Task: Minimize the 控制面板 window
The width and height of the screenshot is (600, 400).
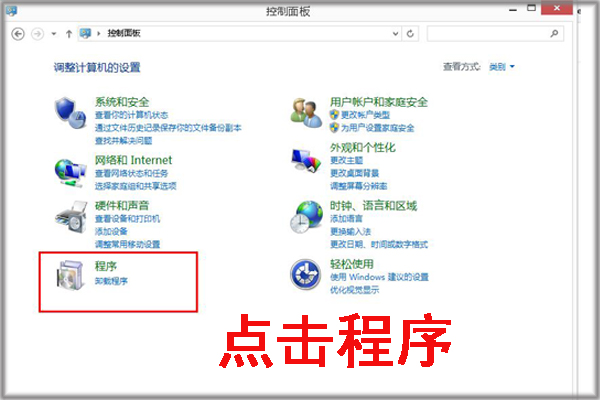Action: 513,10
